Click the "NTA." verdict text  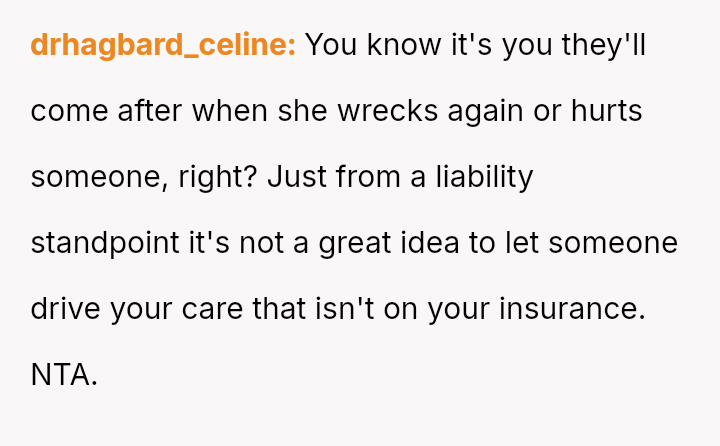click(x=64, y=376)
